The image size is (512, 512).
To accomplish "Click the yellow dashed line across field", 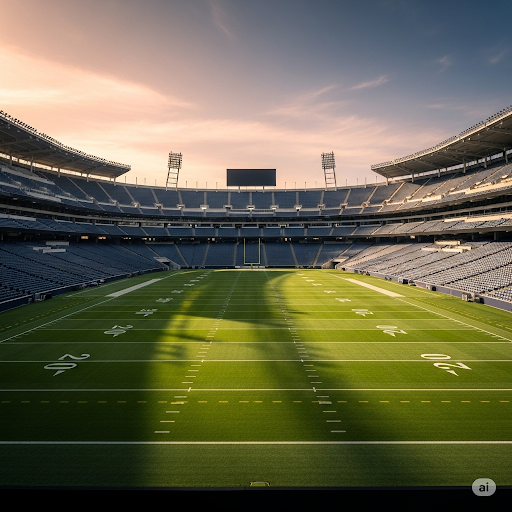I will coord(256,402).
